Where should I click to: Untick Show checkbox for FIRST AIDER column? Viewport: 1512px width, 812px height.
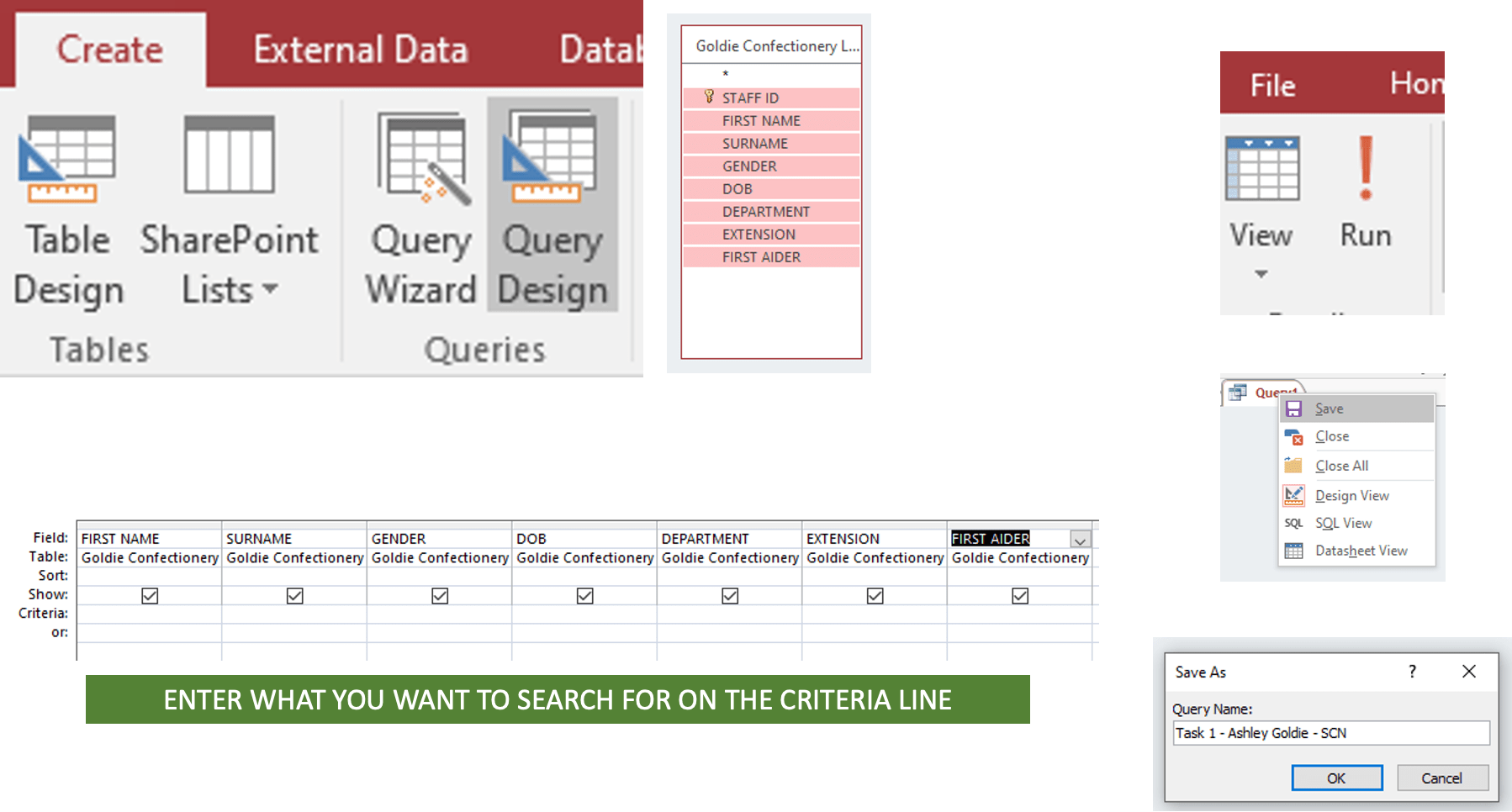click(x=1020, y=596)
